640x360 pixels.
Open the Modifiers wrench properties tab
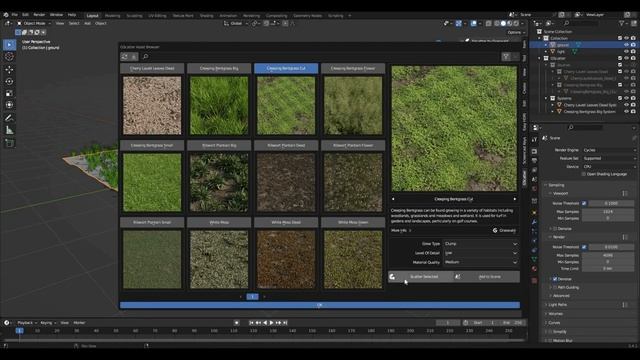point(534,222)
